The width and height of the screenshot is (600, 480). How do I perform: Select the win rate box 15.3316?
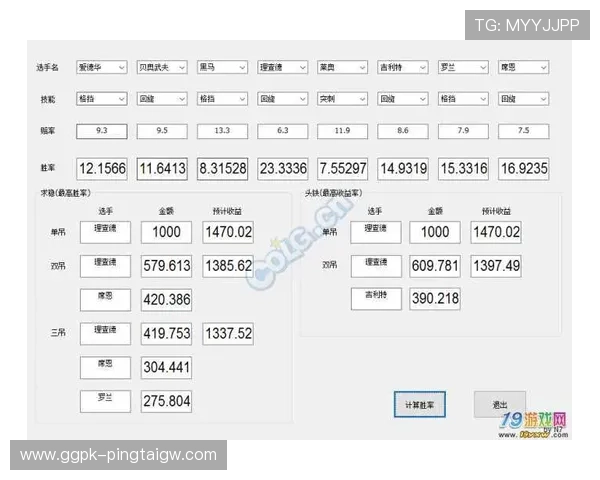(x=463, y=168)
